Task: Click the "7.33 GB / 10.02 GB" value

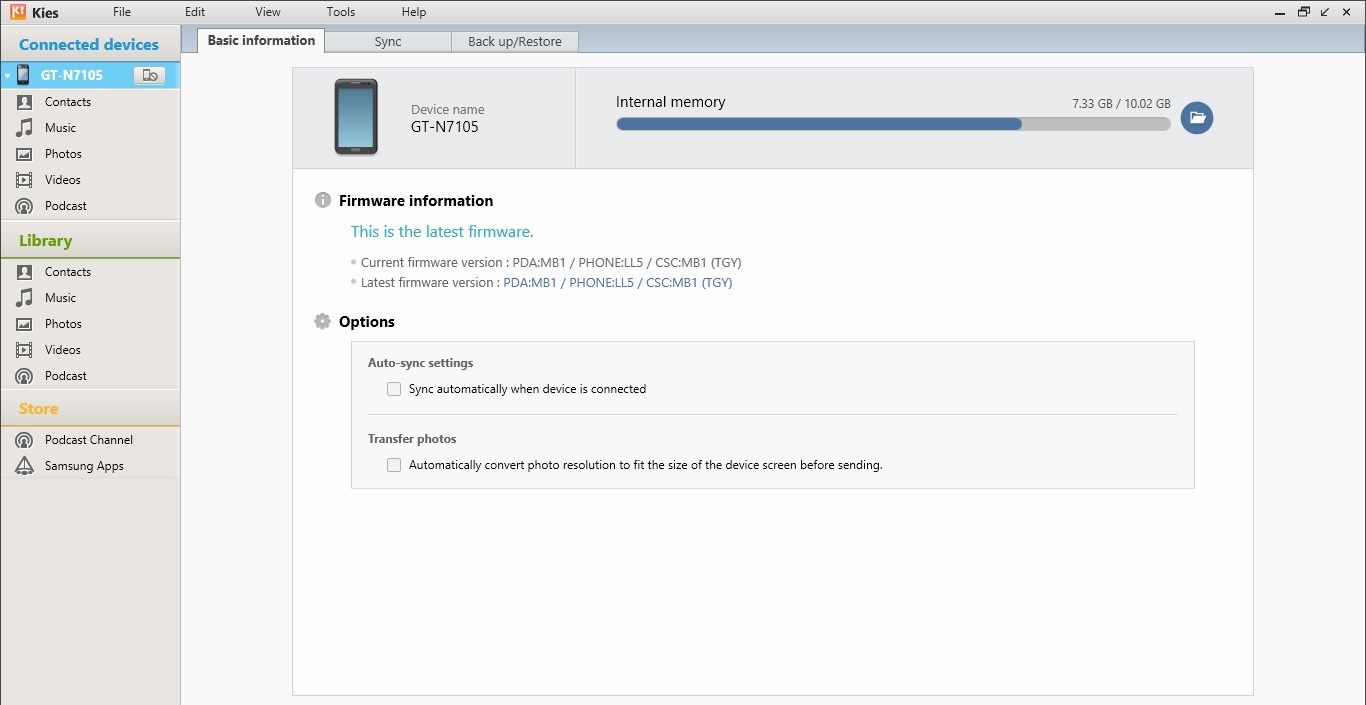Action: coord(1121,103)
